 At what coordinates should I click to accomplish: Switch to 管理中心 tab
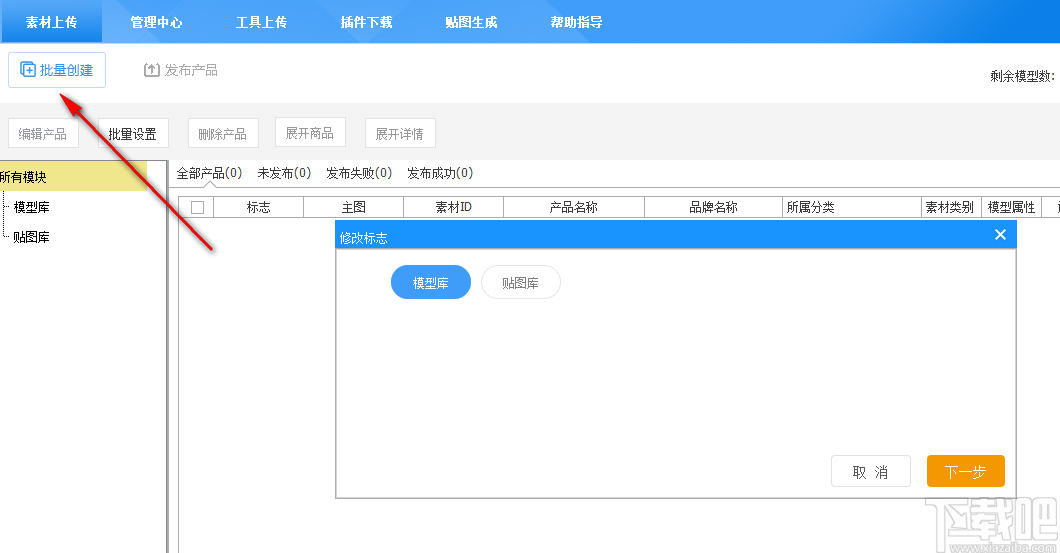[156, 22]
